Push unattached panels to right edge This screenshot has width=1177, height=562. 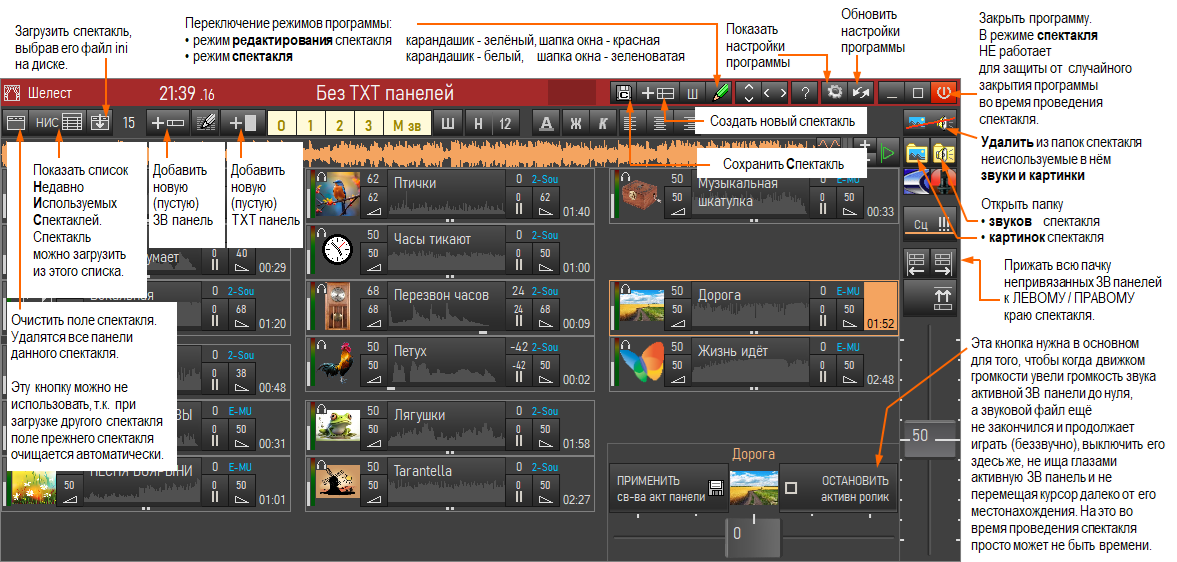point(943,263)
